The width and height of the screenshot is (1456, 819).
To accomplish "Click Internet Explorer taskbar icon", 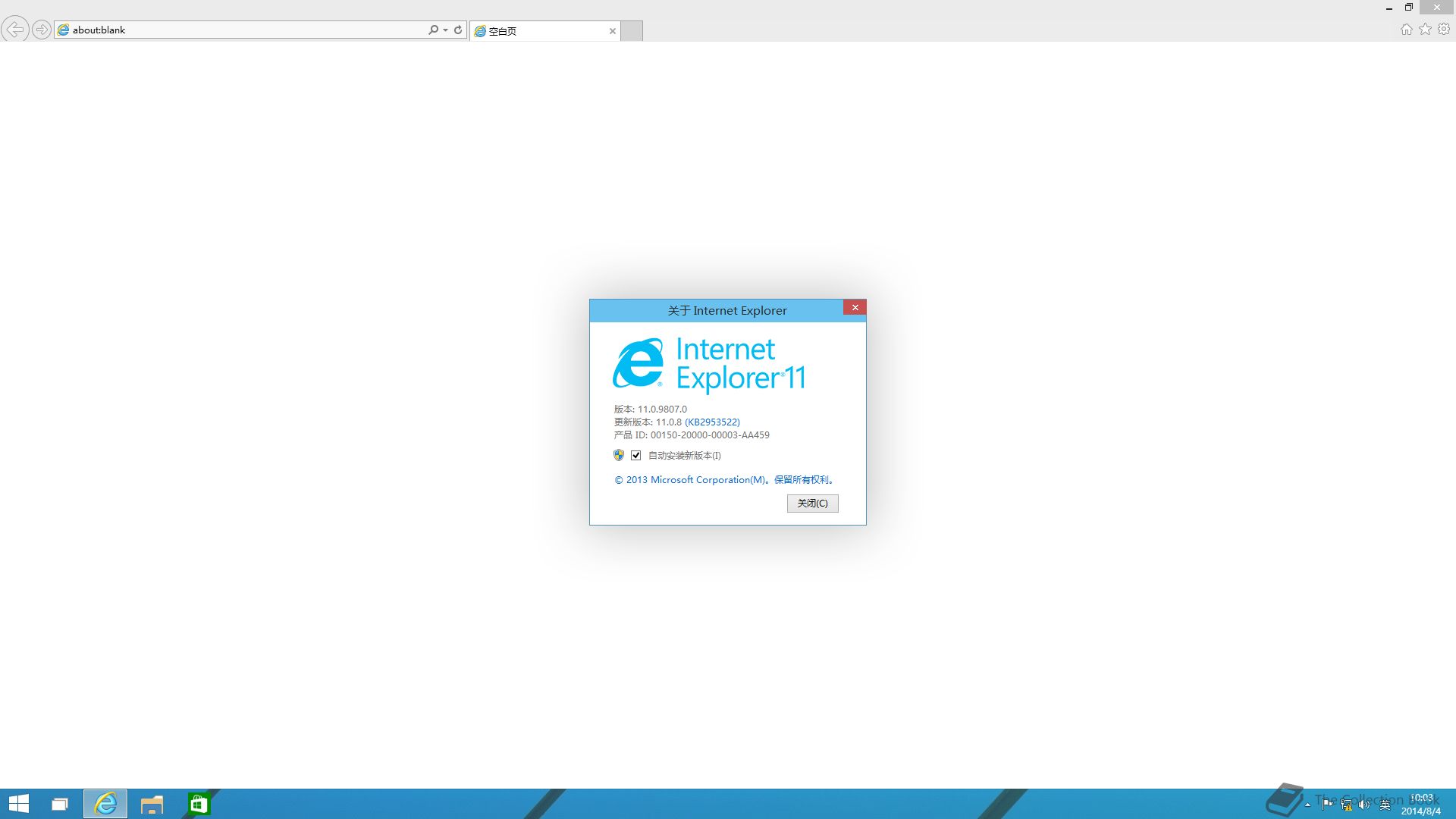I will [x=105, y=804].
